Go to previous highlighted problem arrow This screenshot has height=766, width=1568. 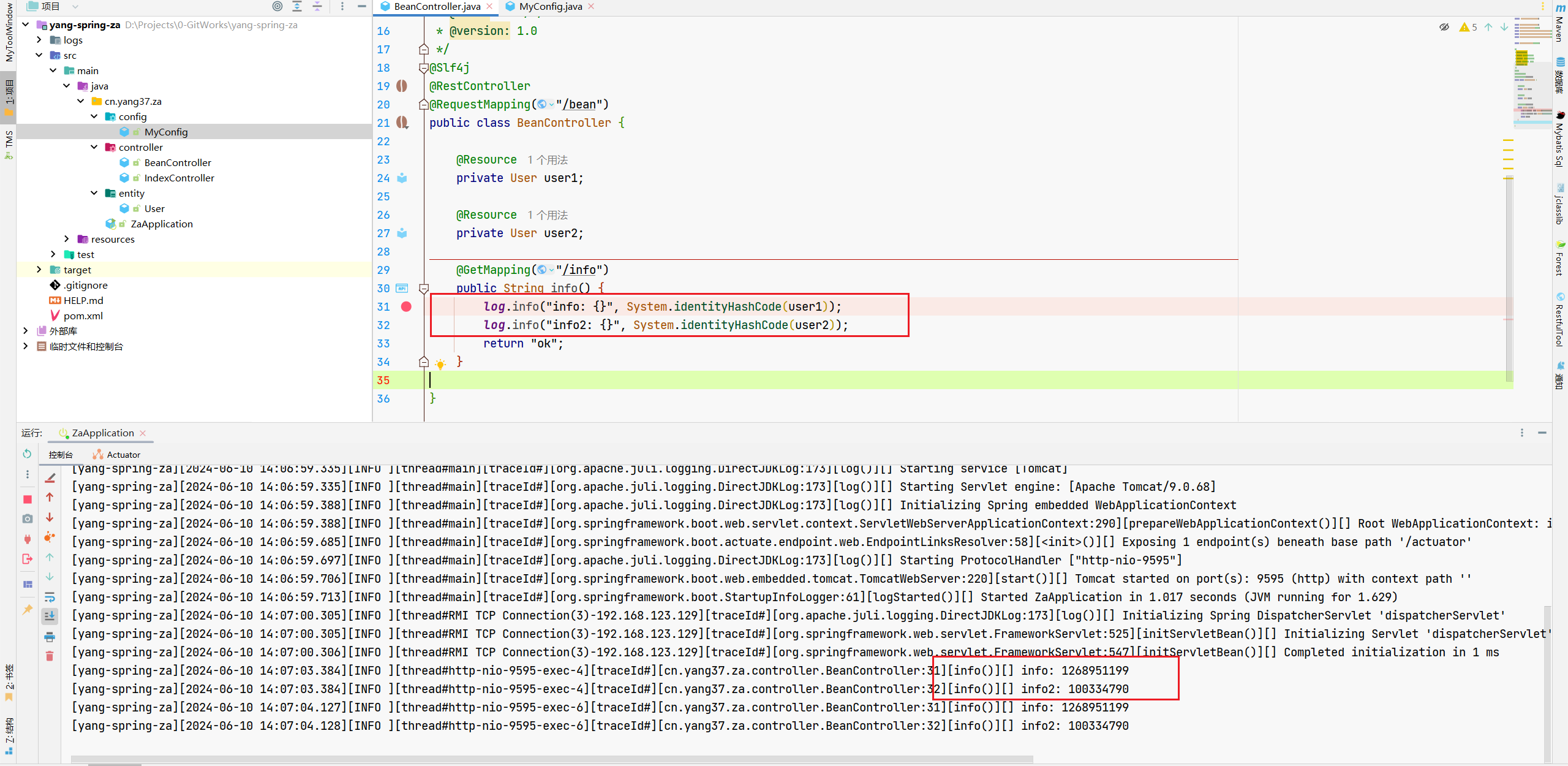click(x=1488, y=27)
